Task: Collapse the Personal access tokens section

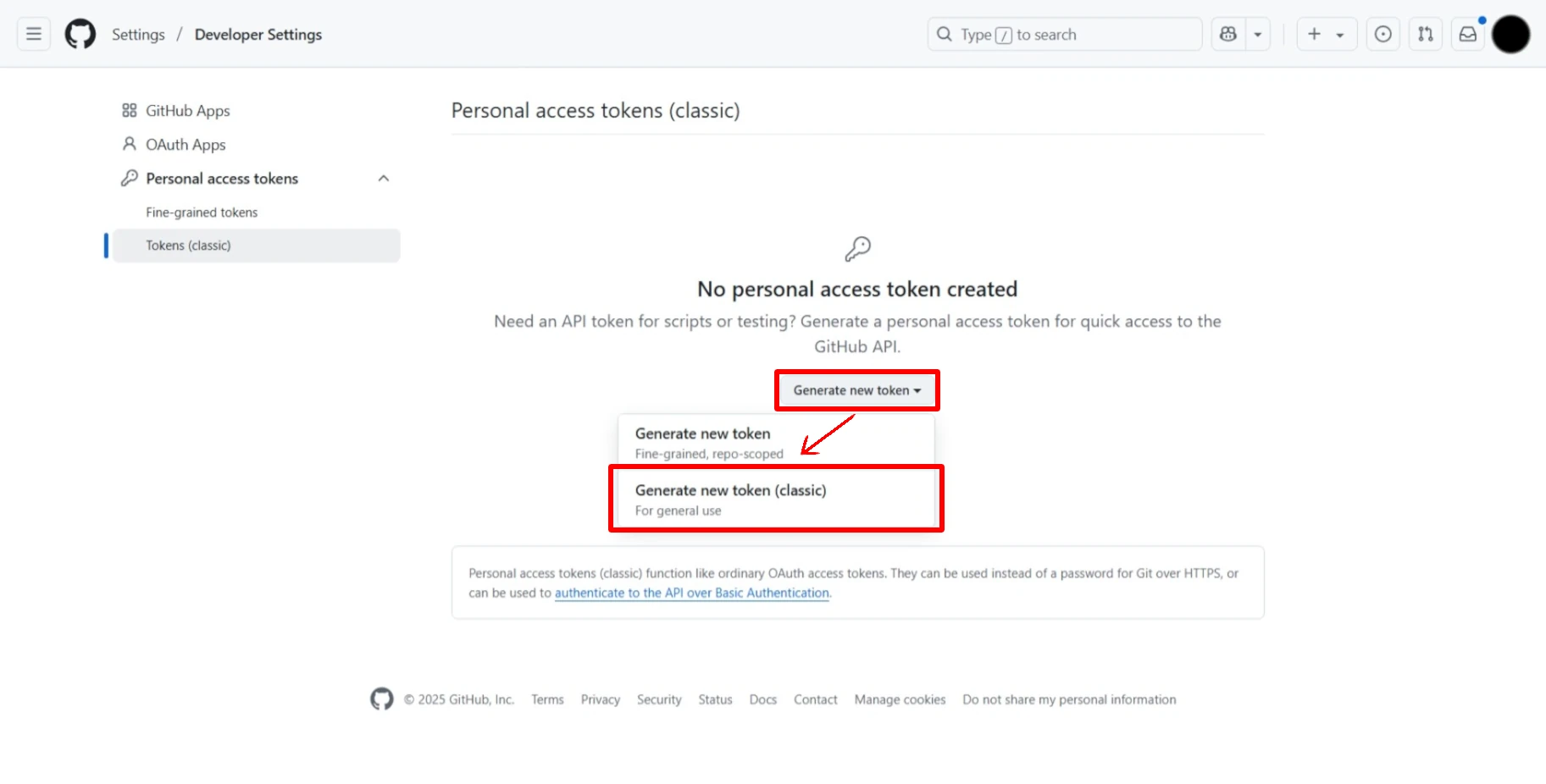Action: [384, 179]
